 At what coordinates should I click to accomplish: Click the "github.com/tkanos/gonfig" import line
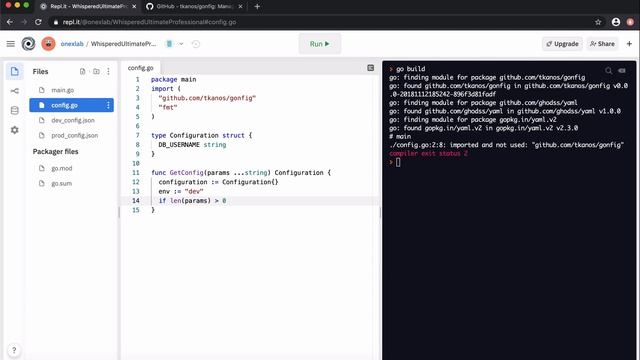pyautogui.click(x=207, y=98)
